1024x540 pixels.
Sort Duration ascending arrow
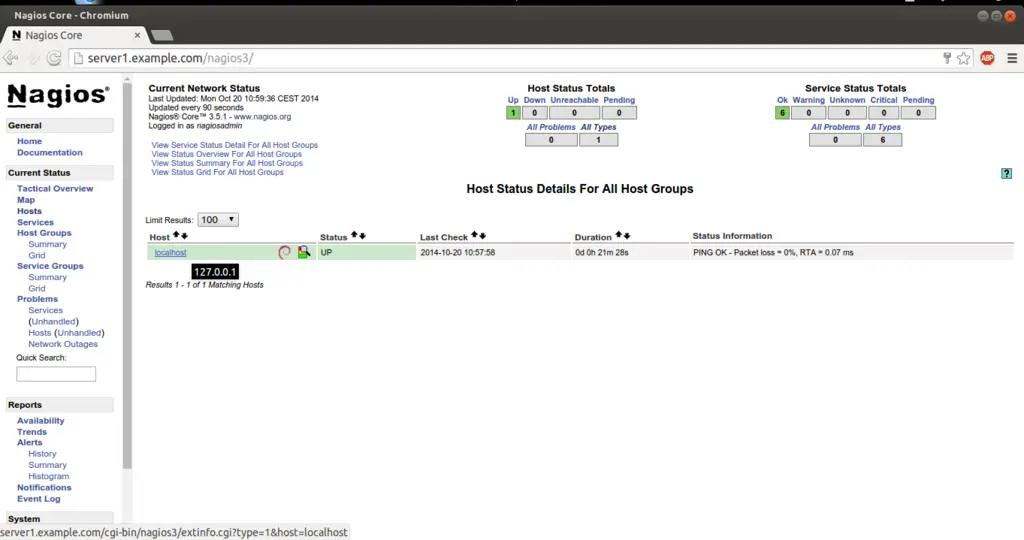(618, 234)
